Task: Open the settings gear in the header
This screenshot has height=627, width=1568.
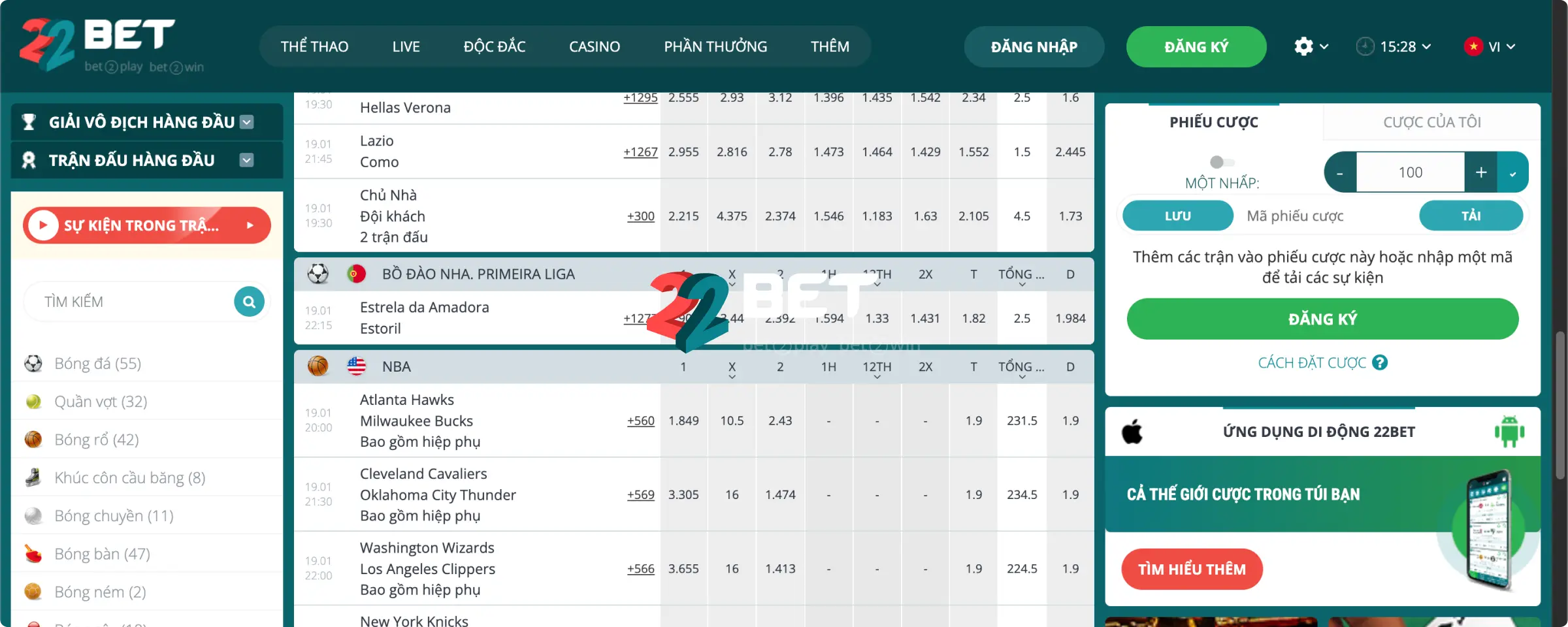Action: (x=1304, y=46)
